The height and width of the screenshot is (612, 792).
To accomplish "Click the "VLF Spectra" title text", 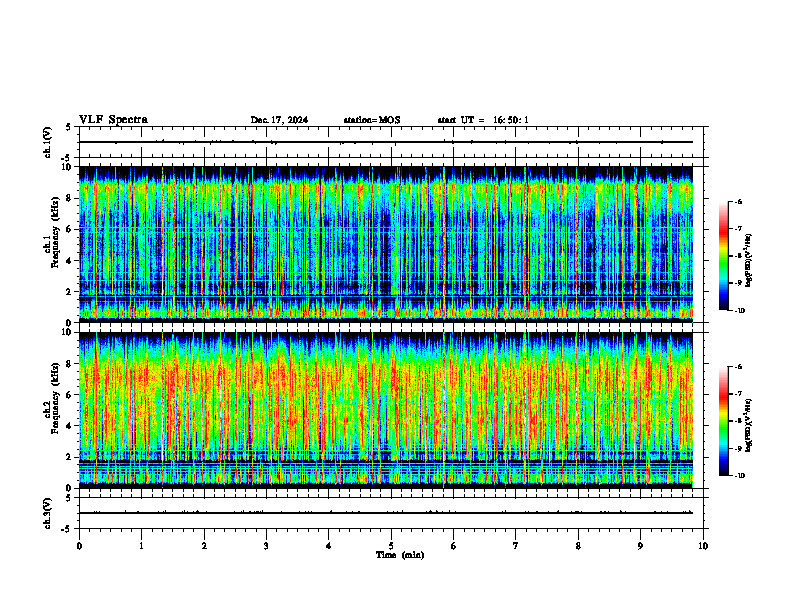I will 113,120.
